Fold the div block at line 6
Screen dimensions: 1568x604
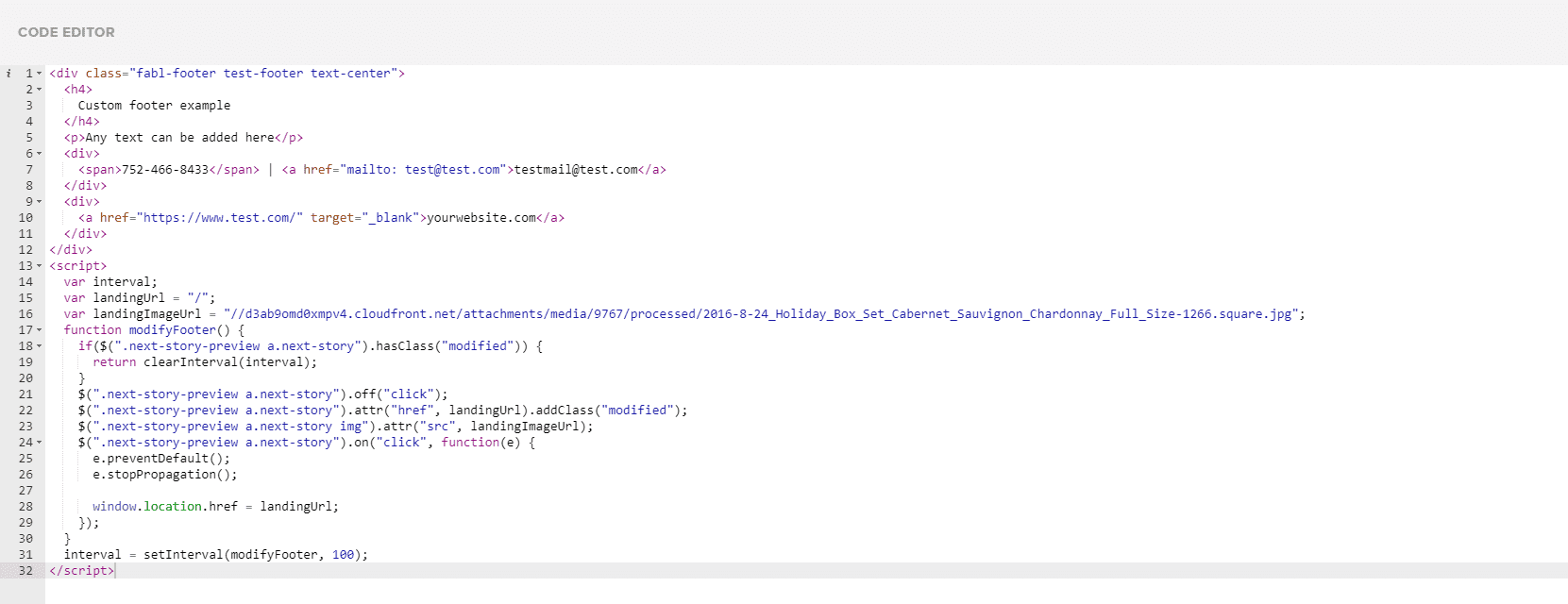40,154
